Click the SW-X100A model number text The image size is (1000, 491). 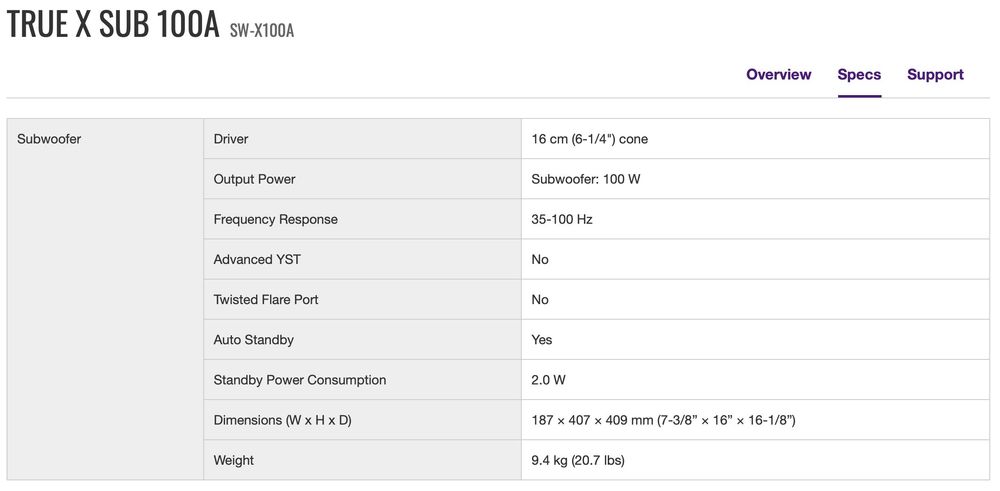pyautogui.click(x=262, y=31)
